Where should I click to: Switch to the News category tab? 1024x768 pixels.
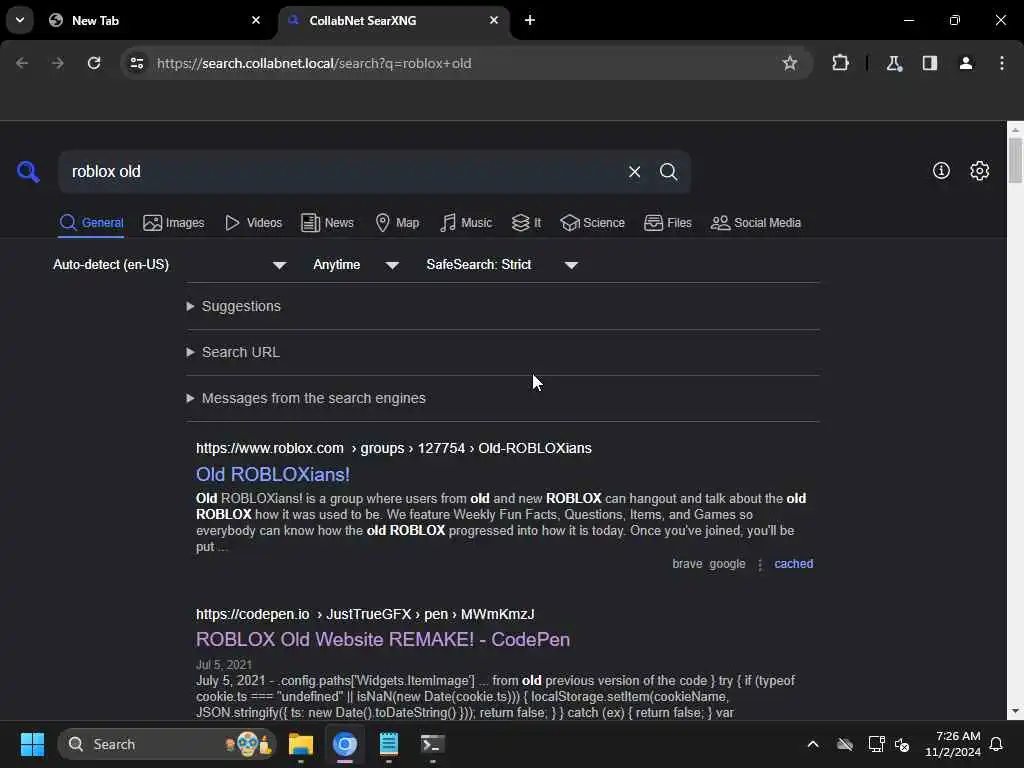[327, 223]
